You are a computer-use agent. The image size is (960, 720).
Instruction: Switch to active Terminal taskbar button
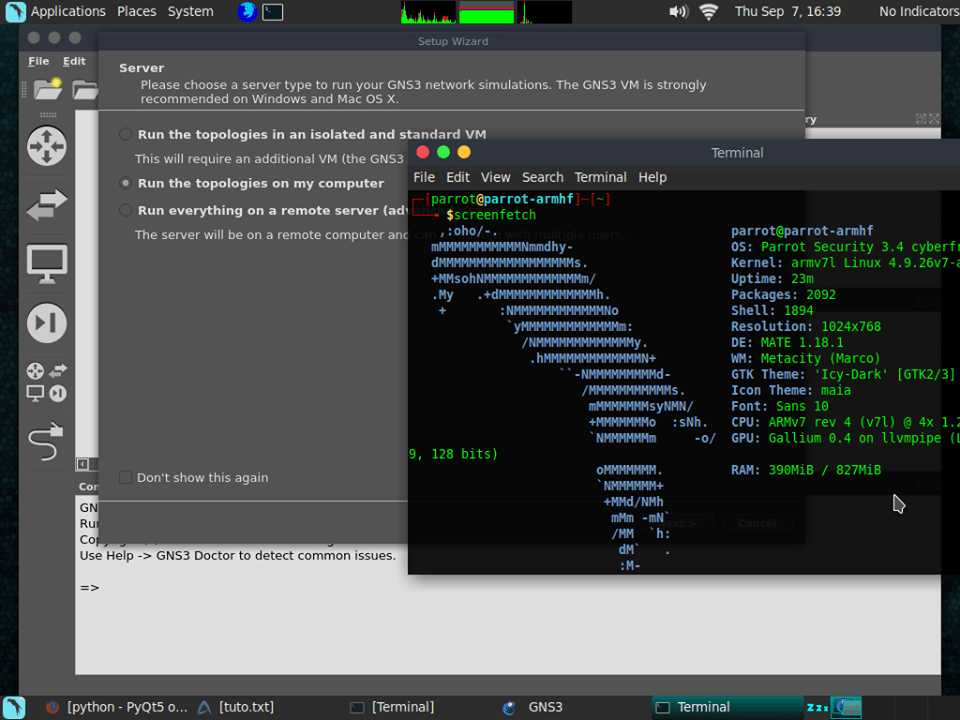click(x=727, y=707)
